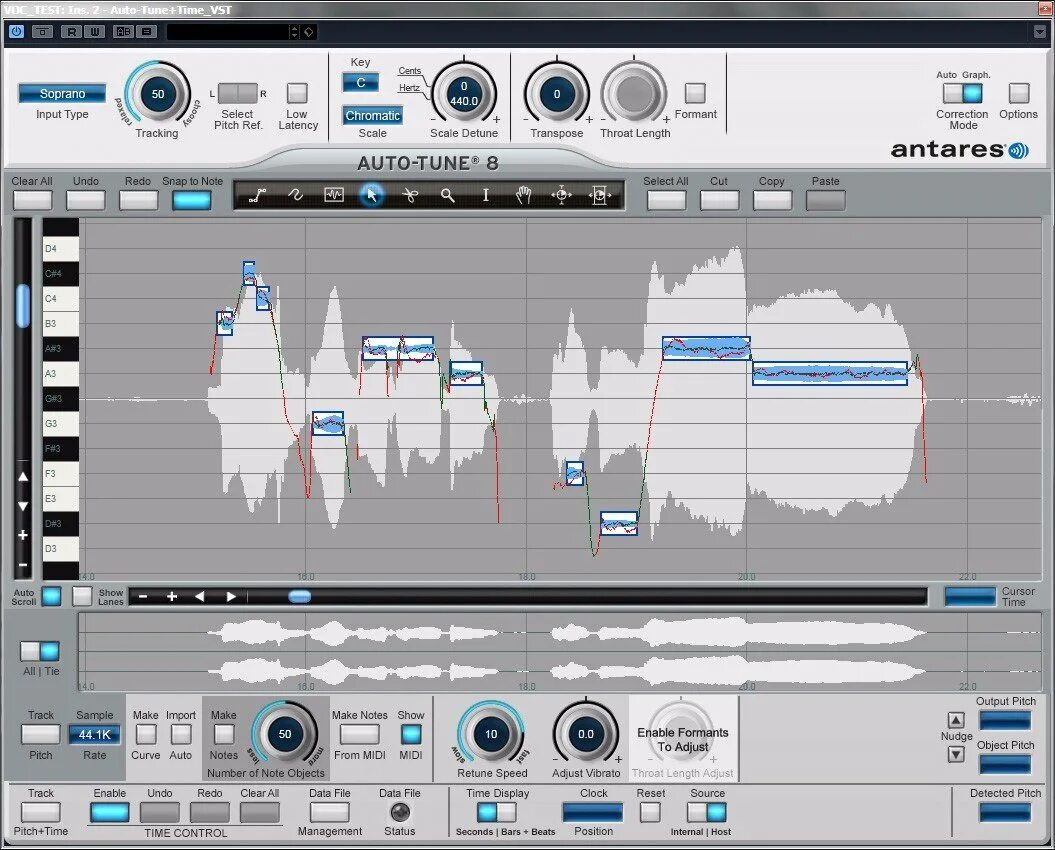Viewport: 1055px width, 850px height.
Task: Click the horizontal timeline scroll thumb
Action: point(299,596)
